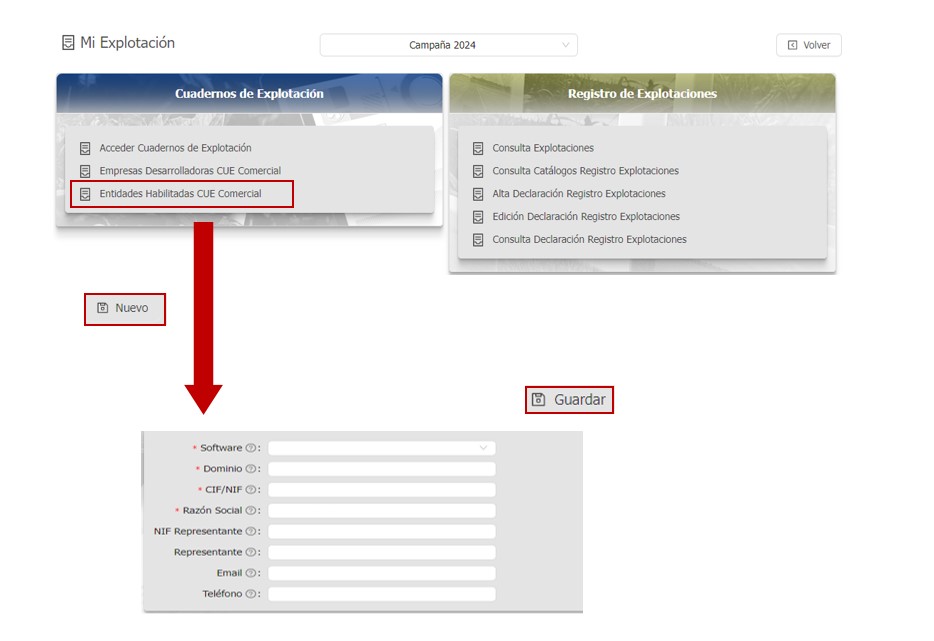Click the help icon beside Dominio label

click(x=251, y=469)
